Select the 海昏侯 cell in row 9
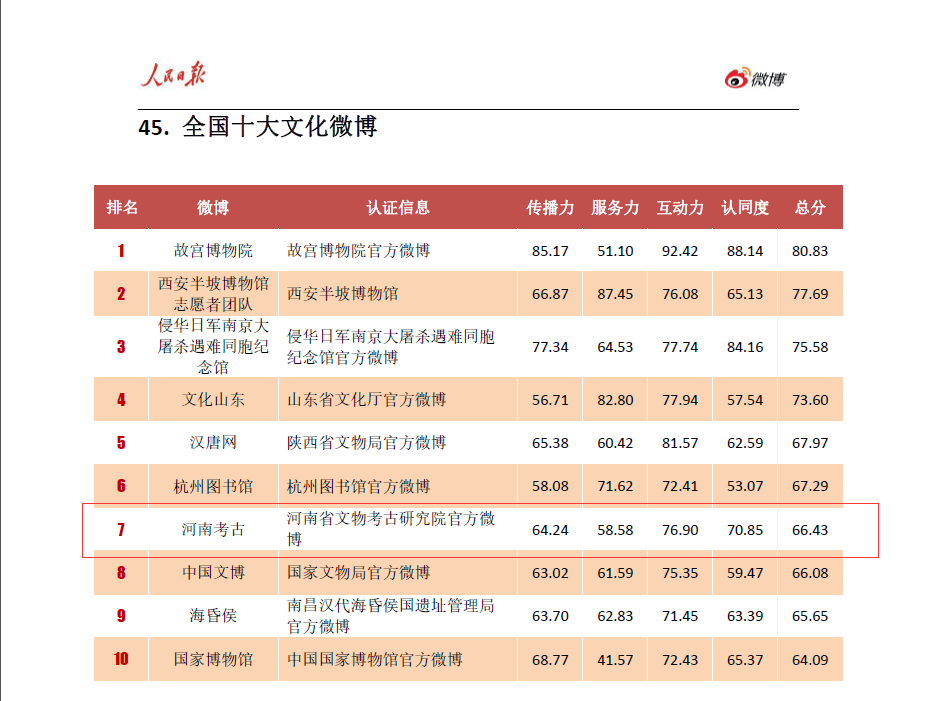931x701 pixels. click(x=213, y=616)
